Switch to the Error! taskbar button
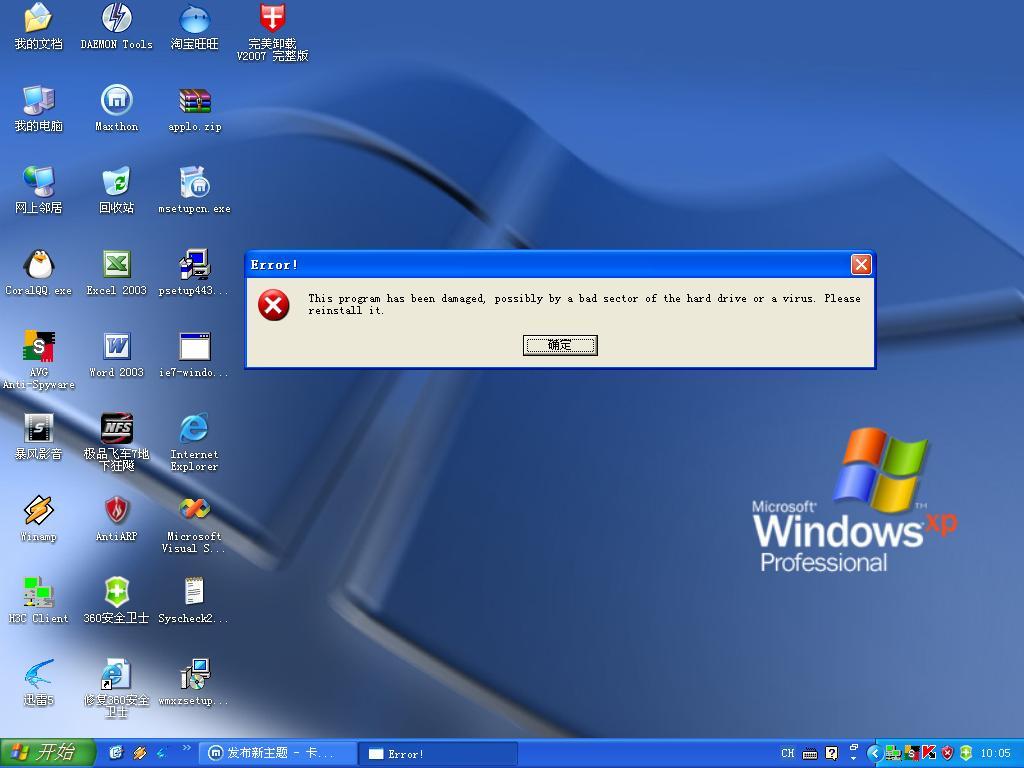Image resolution: width=1024 pixels, height=768 pixels. click(x=438, y=753)
